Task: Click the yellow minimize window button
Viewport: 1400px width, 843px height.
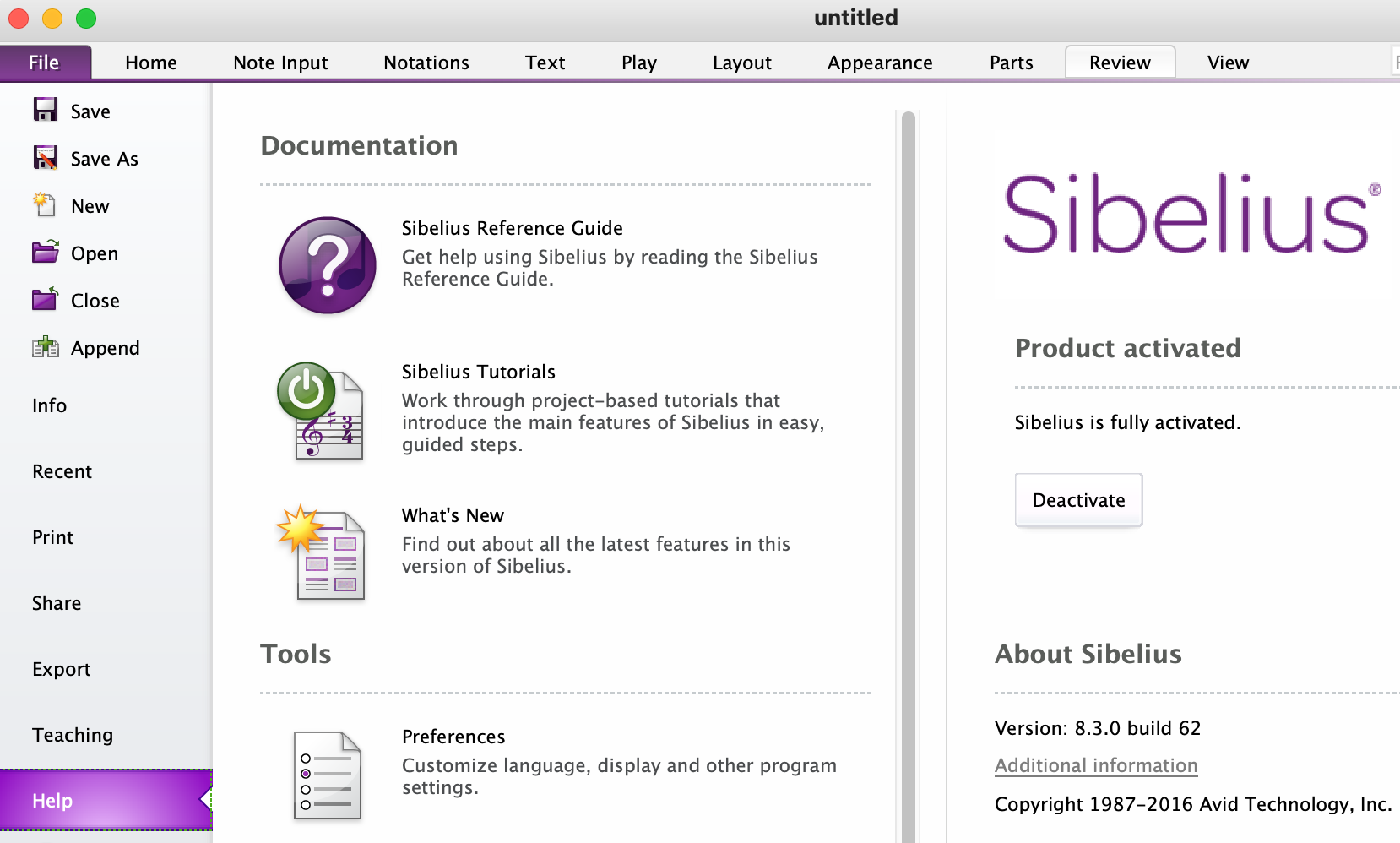Action: click(x=52, y=18)
